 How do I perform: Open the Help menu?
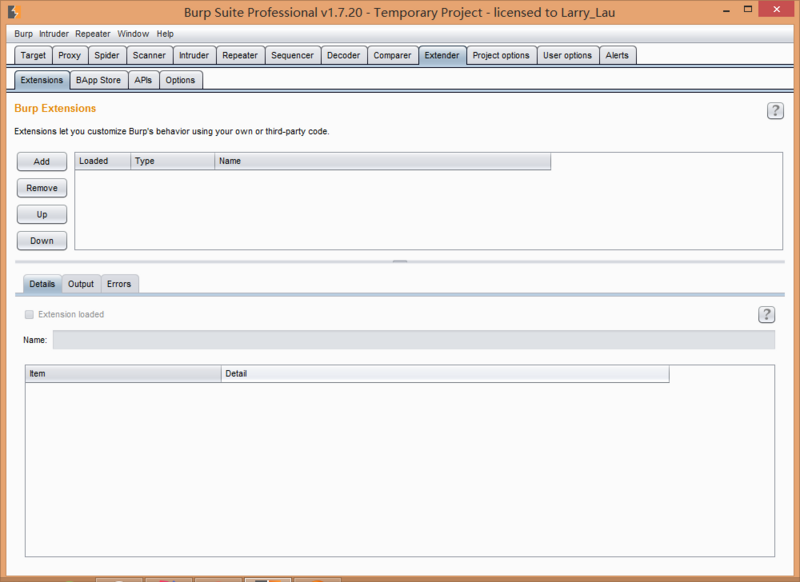point(165,34)
